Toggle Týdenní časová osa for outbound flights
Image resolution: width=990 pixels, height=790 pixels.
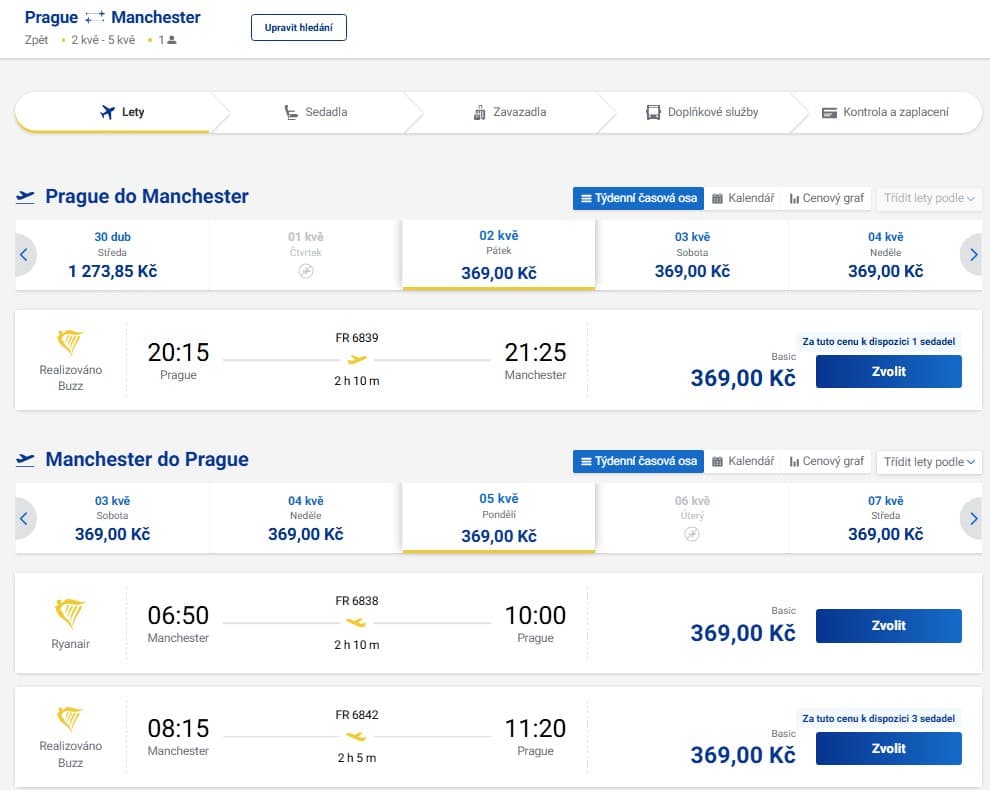click(637, 198)
